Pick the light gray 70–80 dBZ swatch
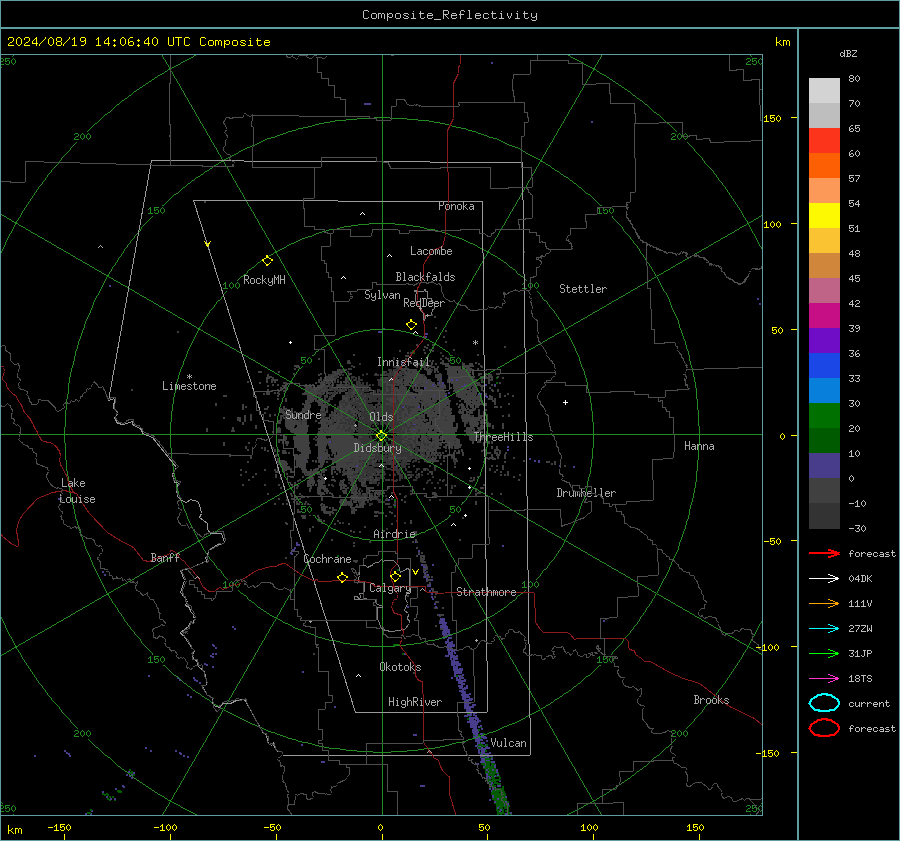The height and width of the screenshot is (841, 900). pyautogui.click(x=824, y=91)
